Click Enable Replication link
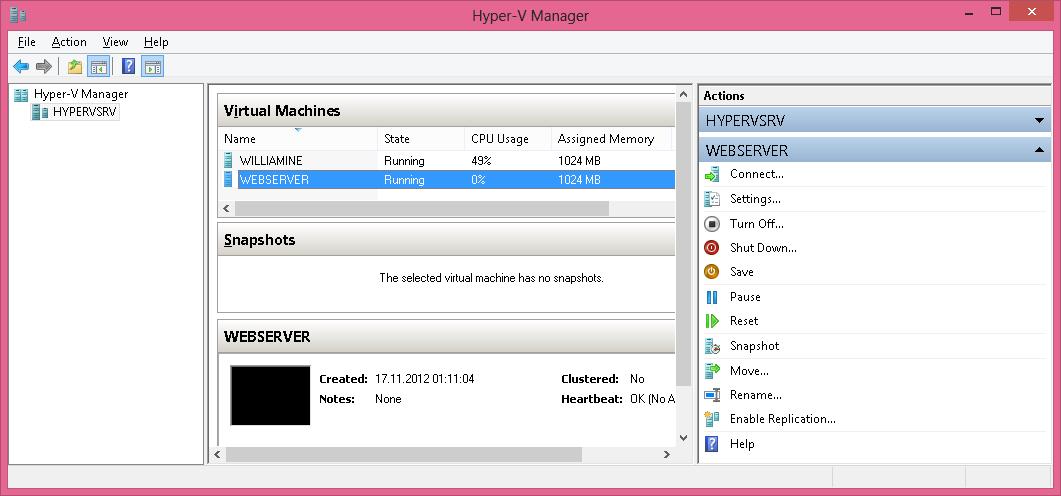 pyautogui.click(x=782, y=419)
